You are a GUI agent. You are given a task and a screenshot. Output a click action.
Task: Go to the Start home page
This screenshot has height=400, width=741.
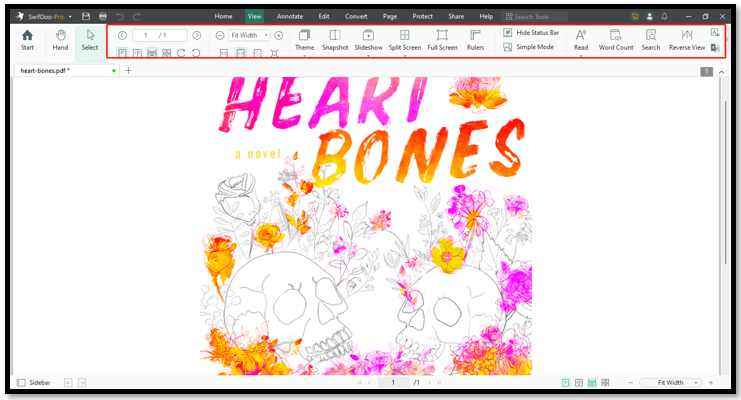(27, 40)
